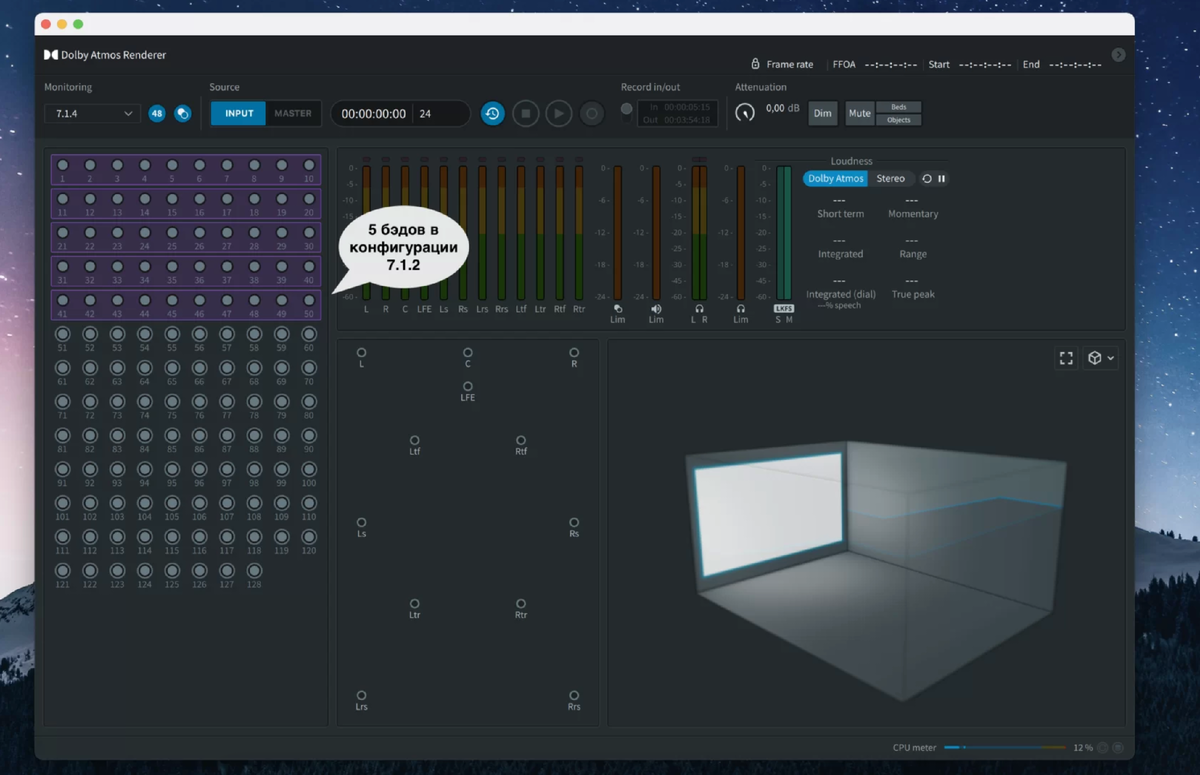Viewport: 1200px width, 775px height.
Task: Click the timecode field 00:00:00:00
Action: pos(374,114)
